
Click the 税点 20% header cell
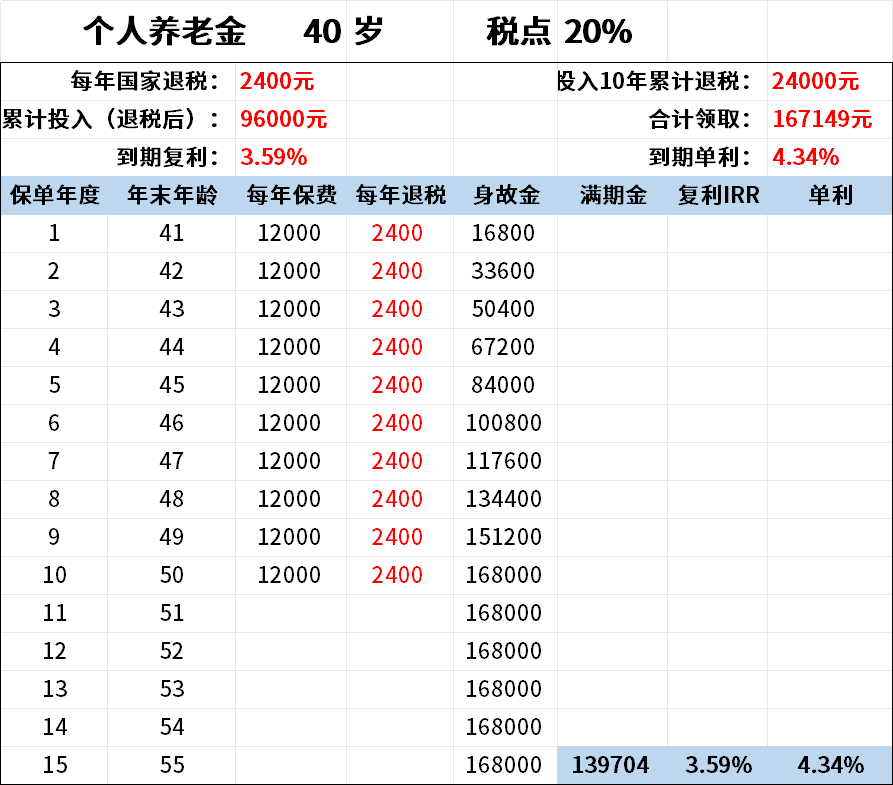tap(559, 32)
